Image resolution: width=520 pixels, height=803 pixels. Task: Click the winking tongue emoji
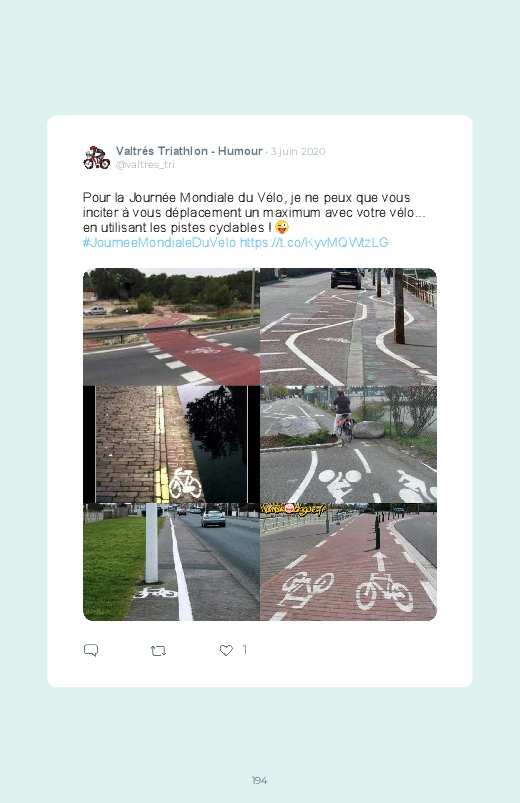pos(282,227)
